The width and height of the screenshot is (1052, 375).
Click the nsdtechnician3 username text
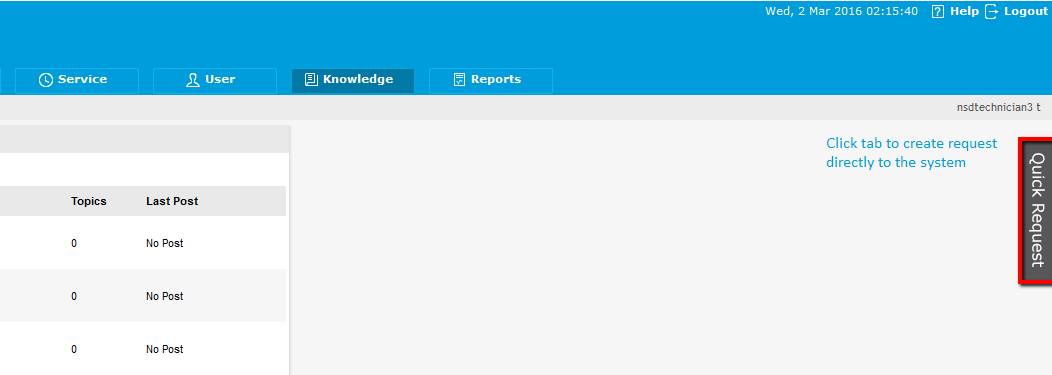click(998, 107)
